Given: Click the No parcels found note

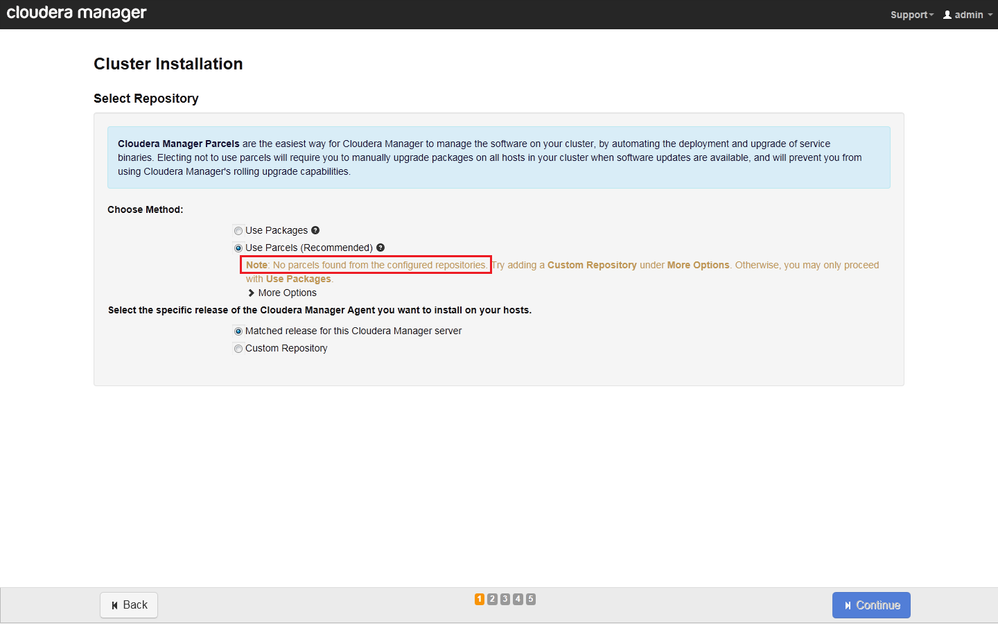Looking at the screenshot, I should [366, 265].
